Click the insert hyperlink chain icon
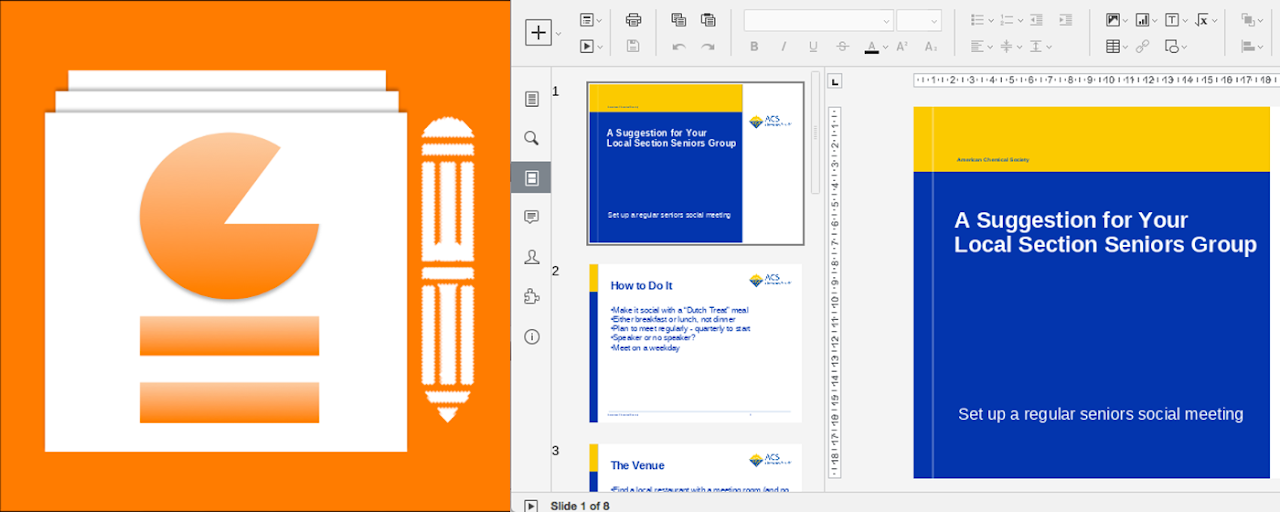 coord(1142,46)
